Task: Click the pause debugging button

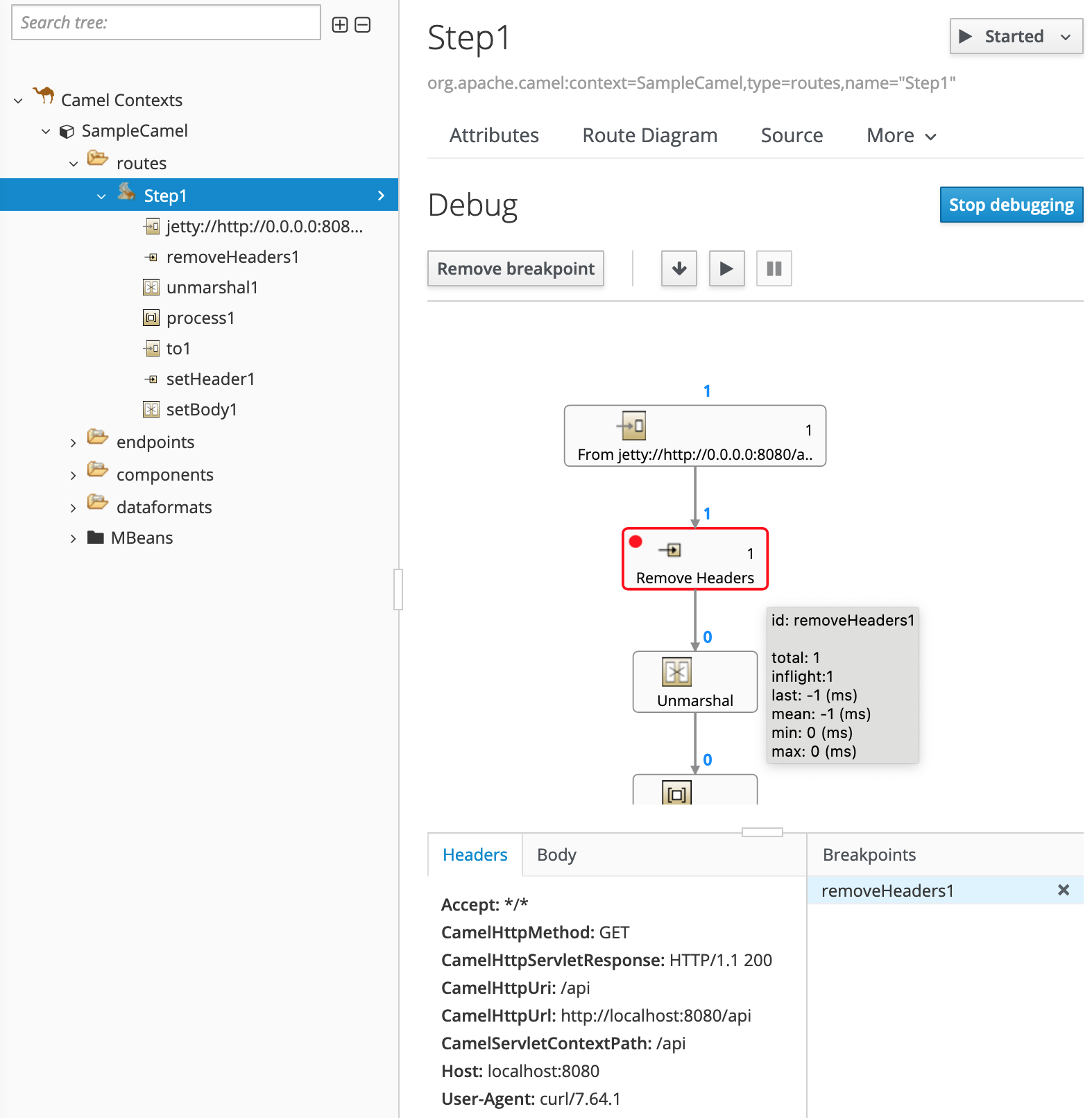Action: click(x=774, y=268)
